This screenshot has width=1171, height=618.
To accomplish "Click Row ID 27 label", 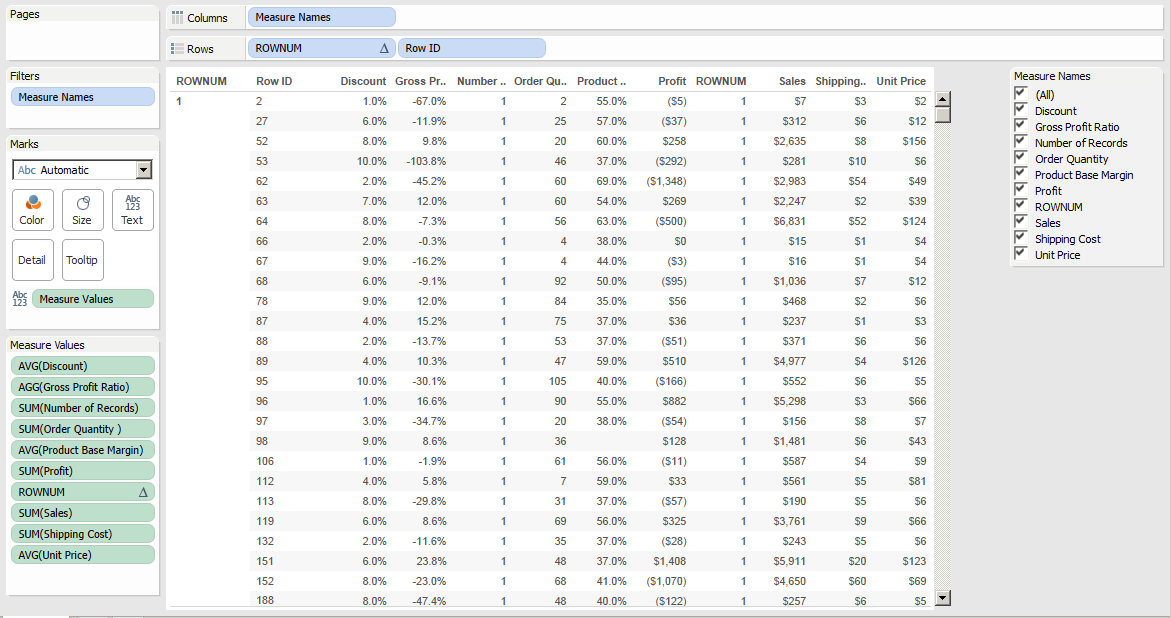I will click(262, 121).
